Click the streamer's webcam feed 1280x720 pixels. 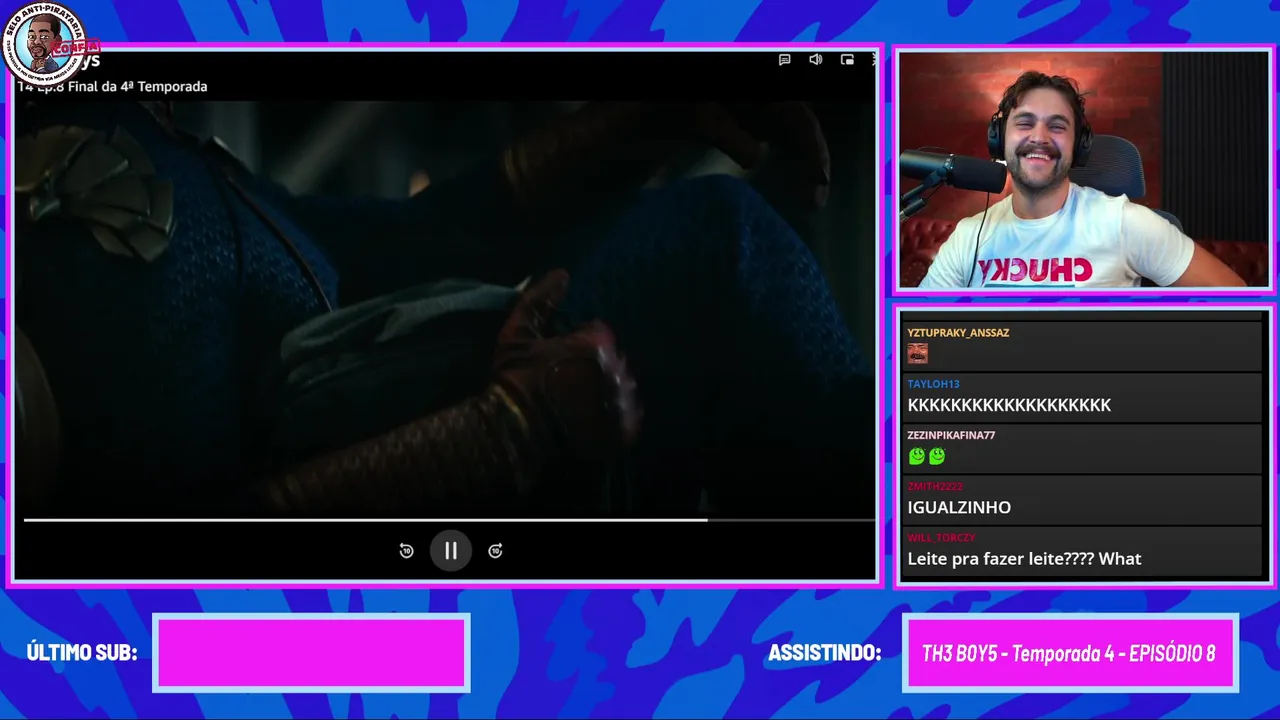tap(1083, 170)
